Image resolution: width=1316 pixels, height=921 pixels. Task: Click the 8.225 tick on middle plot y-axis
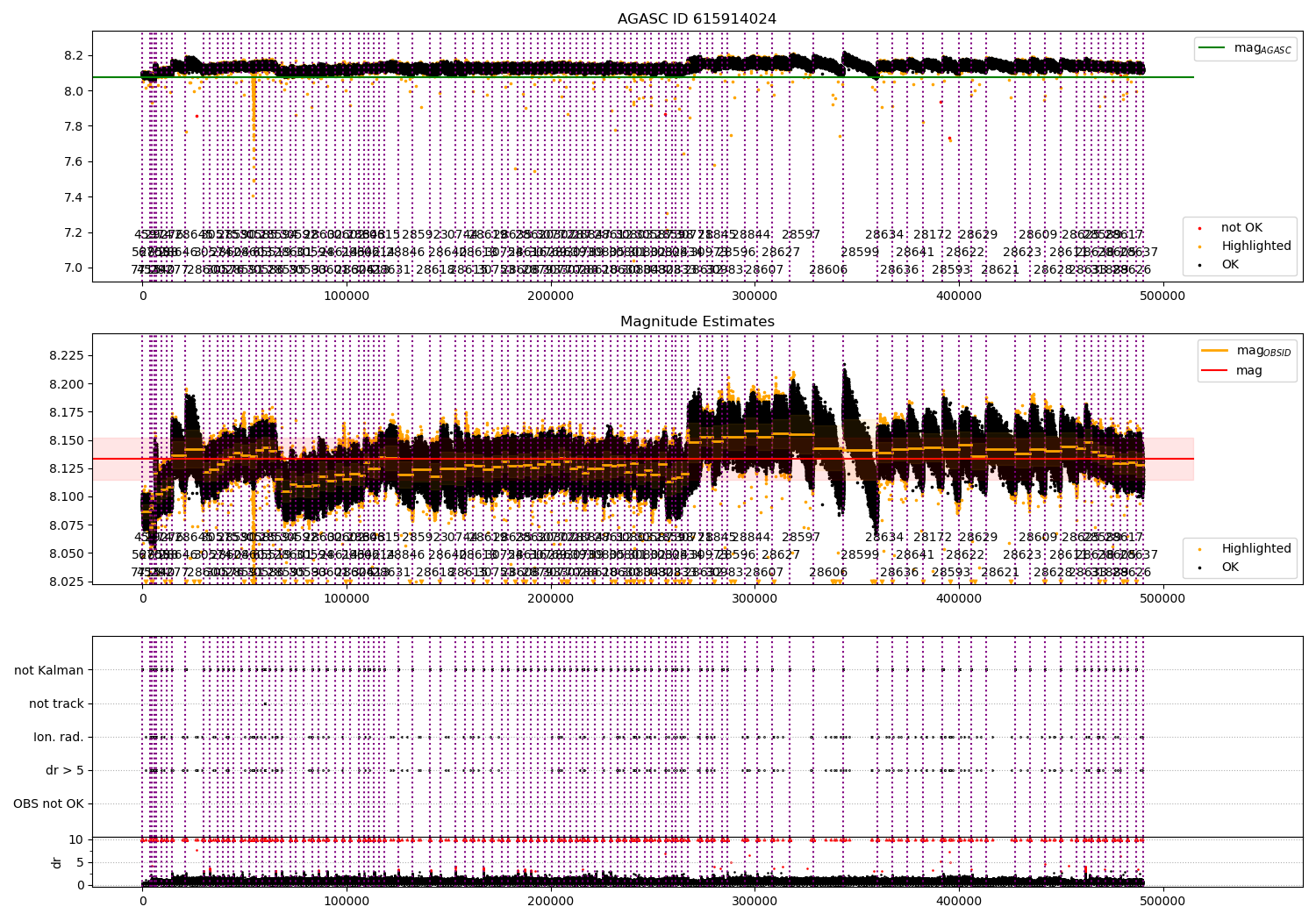(65, 356)
